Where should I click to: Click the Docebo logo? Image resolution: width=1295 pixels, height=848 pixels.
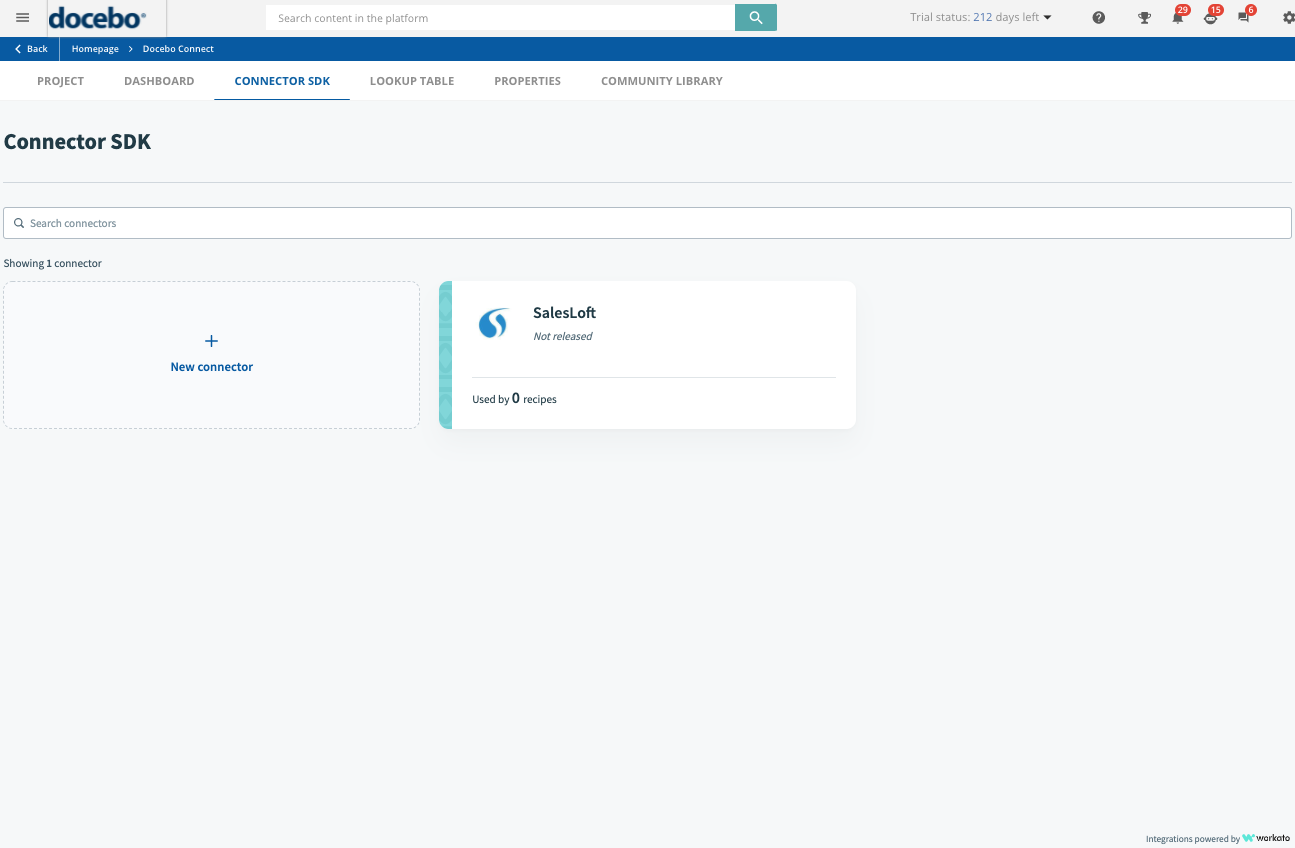96,17
